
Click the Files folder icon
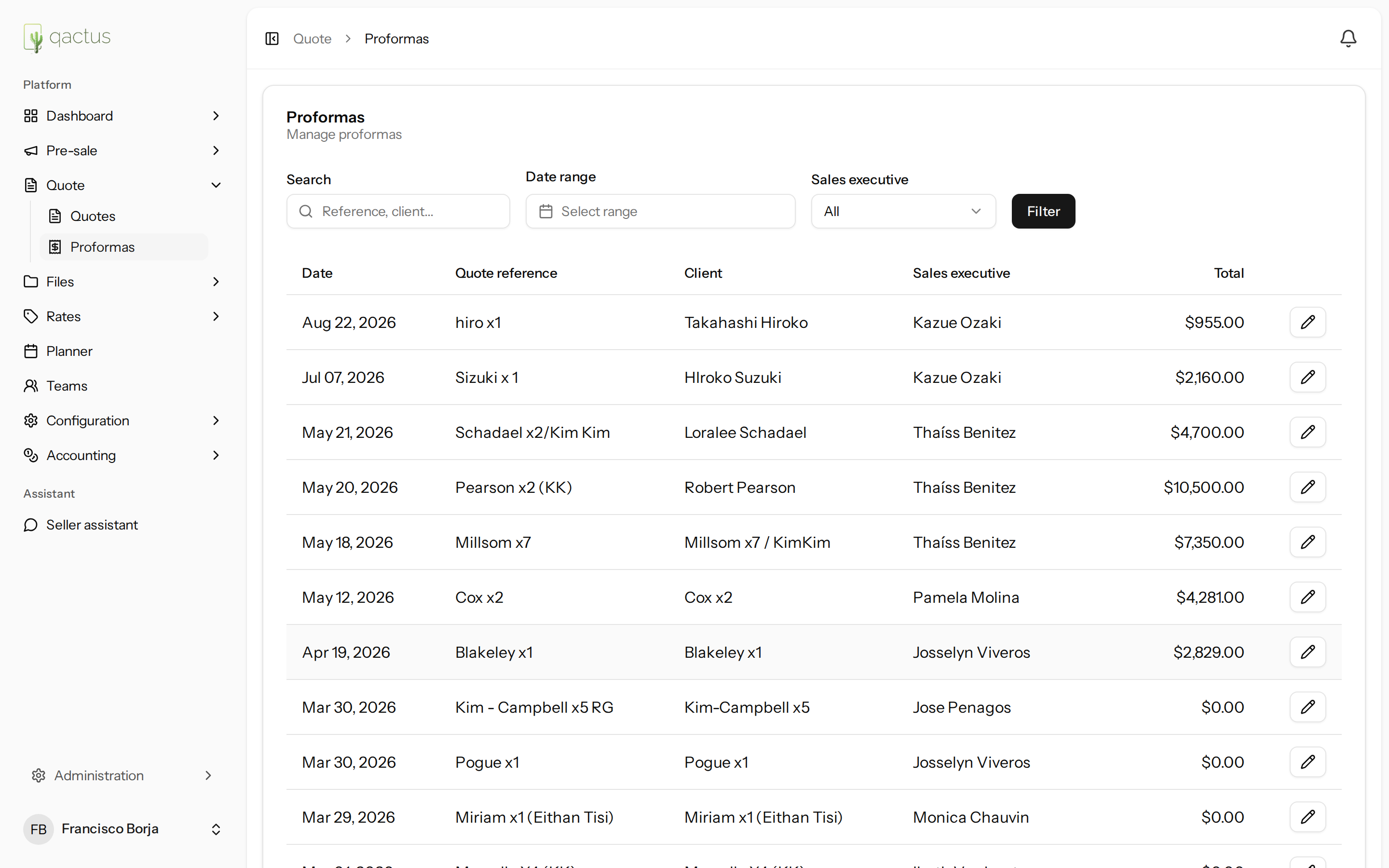(x=31, y=282)
